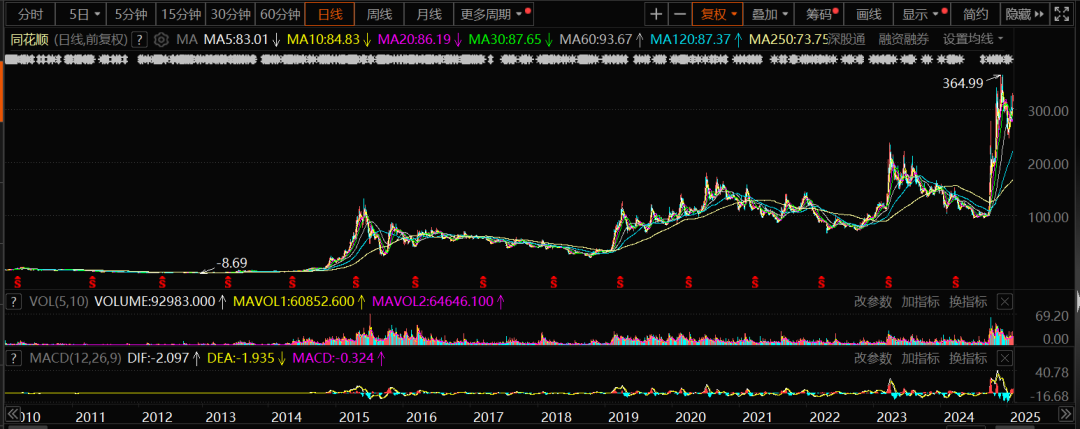1080x429 pixels.
Task: Click 换指标 in VOL panel
Action: tap(968, 302)
